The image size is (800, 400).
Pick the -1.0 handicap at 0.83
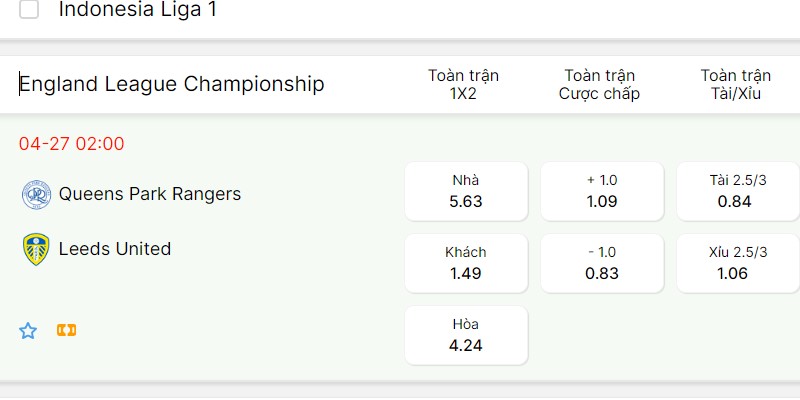pyautogui.click(x=602, y=263)
